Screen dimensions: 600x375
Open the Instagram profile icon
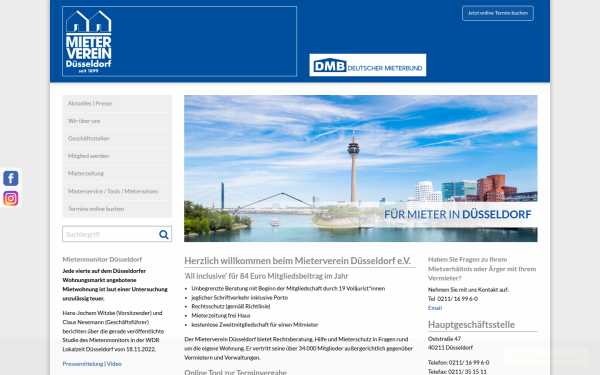(x=11, y=198)
